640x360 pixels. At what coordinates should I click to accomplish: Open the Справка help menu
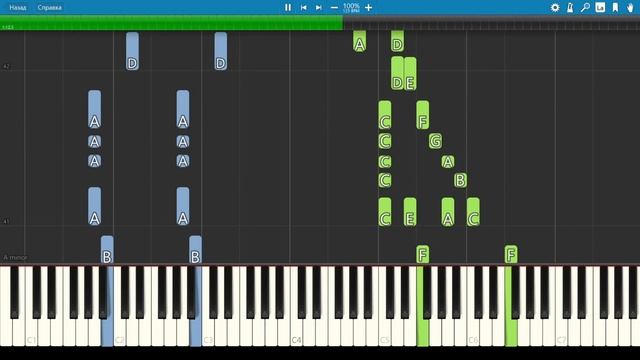(x=49, y=7)
